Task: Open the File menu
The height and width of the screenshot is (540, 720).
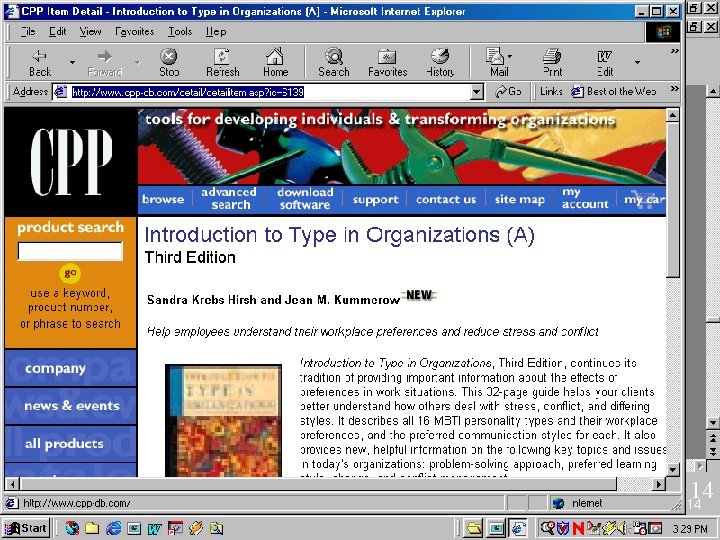Action: point(28,32)
